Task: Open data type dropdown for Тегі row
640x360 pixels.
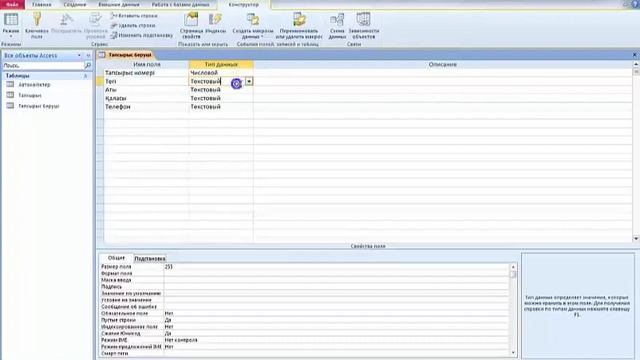Action: [x=249, y=81]
